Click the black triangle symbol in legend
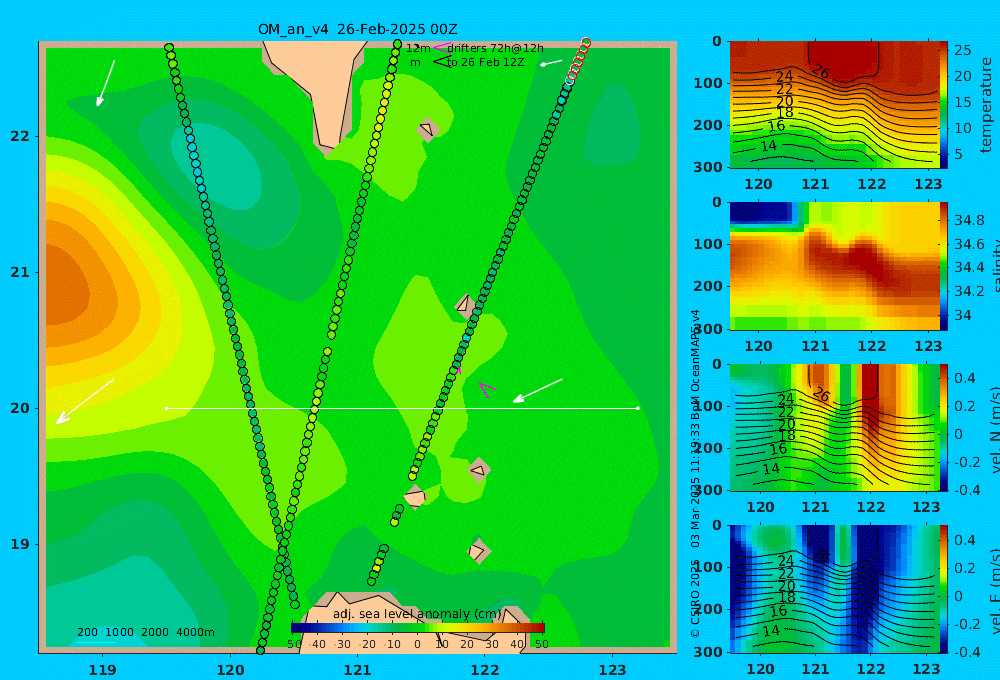Image resolution: width=1000 pixels, height=680 pixels. coord(441,61)
